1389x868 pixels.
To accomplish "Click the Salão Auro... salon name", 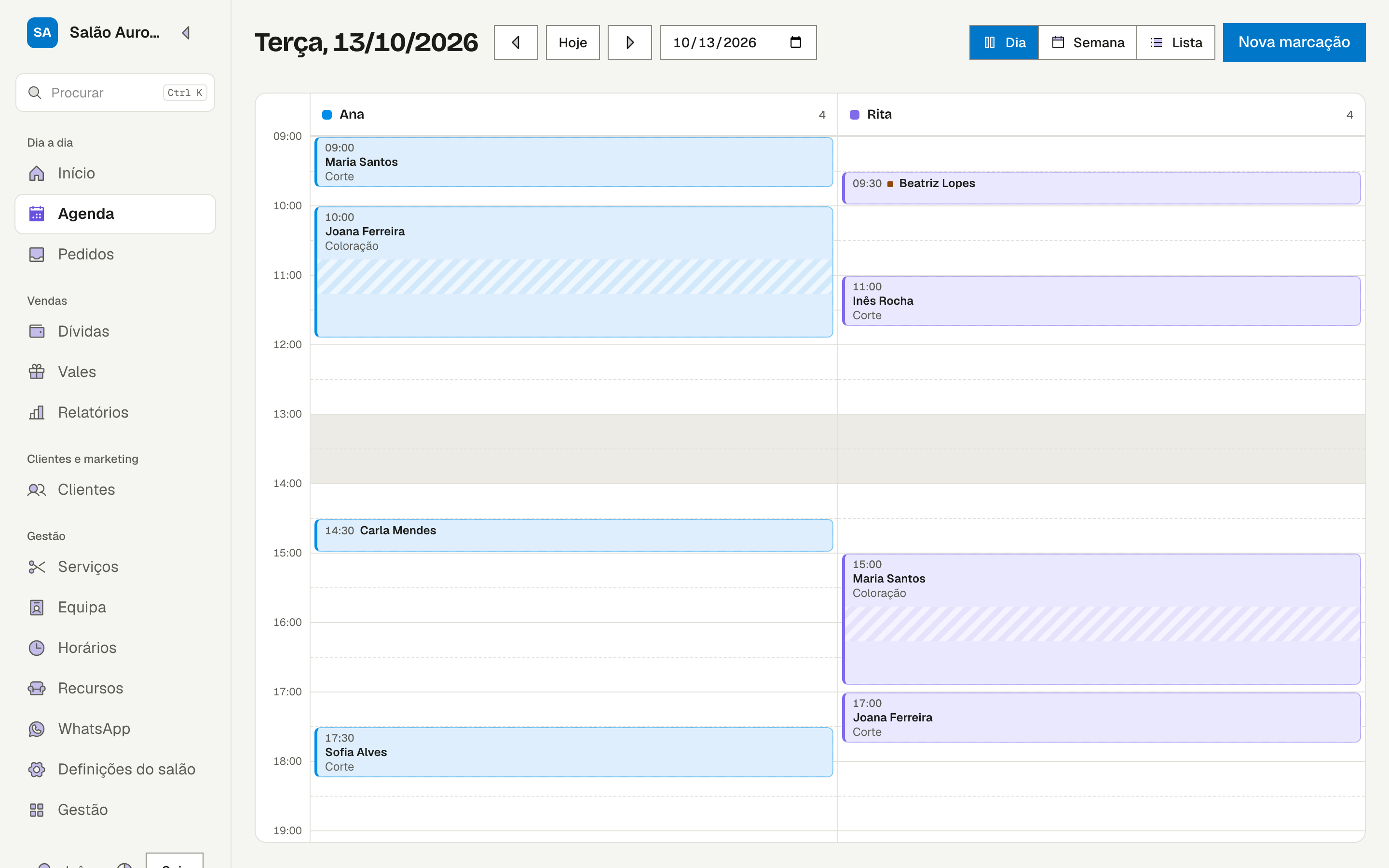I will [x=115, y=33].
